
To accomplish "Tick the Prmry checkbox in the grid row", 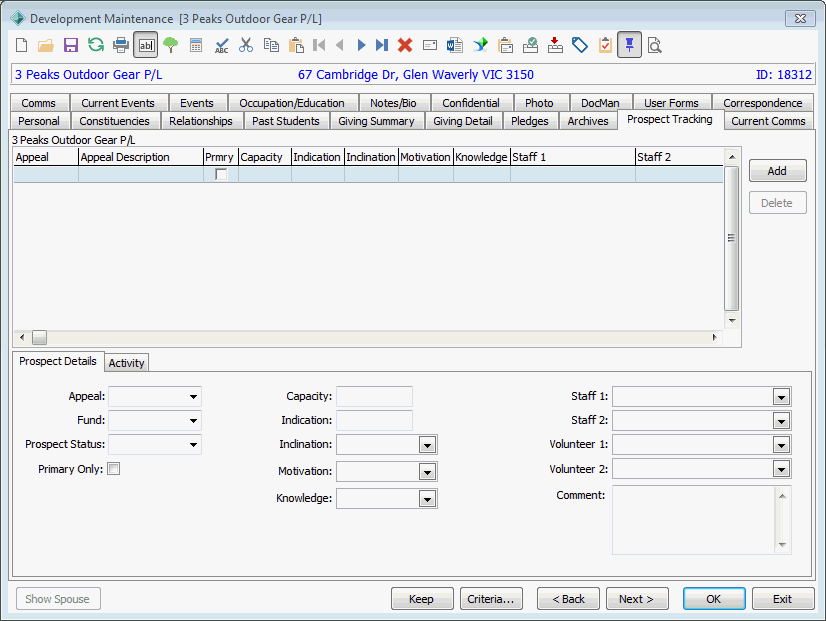I will (221, 174).
